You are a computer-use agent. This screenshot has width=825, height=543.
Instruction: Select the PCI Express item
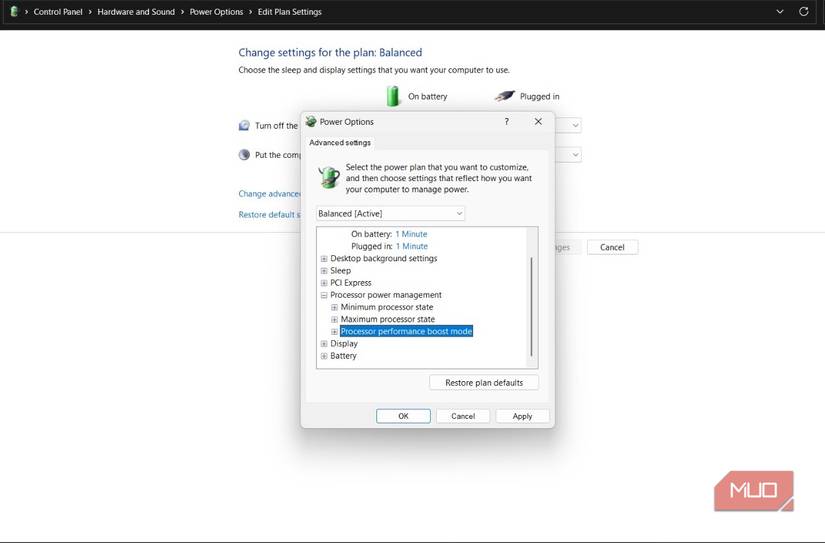coord(350,283)
